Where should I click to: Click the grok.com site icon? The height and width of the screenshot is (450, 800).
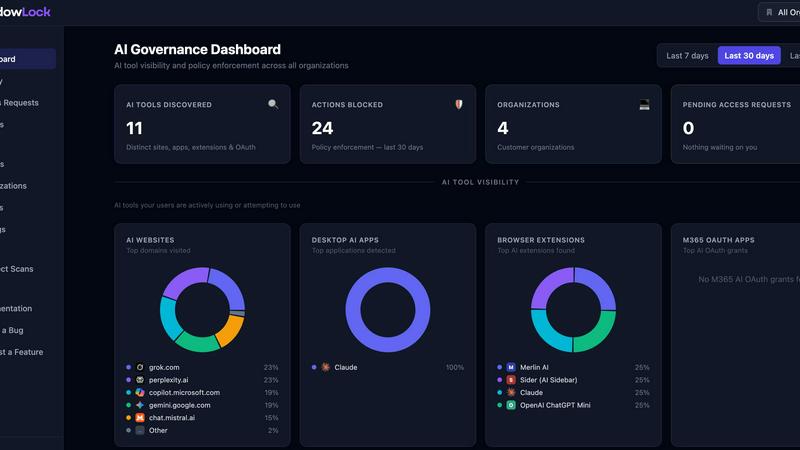(140, 367)
